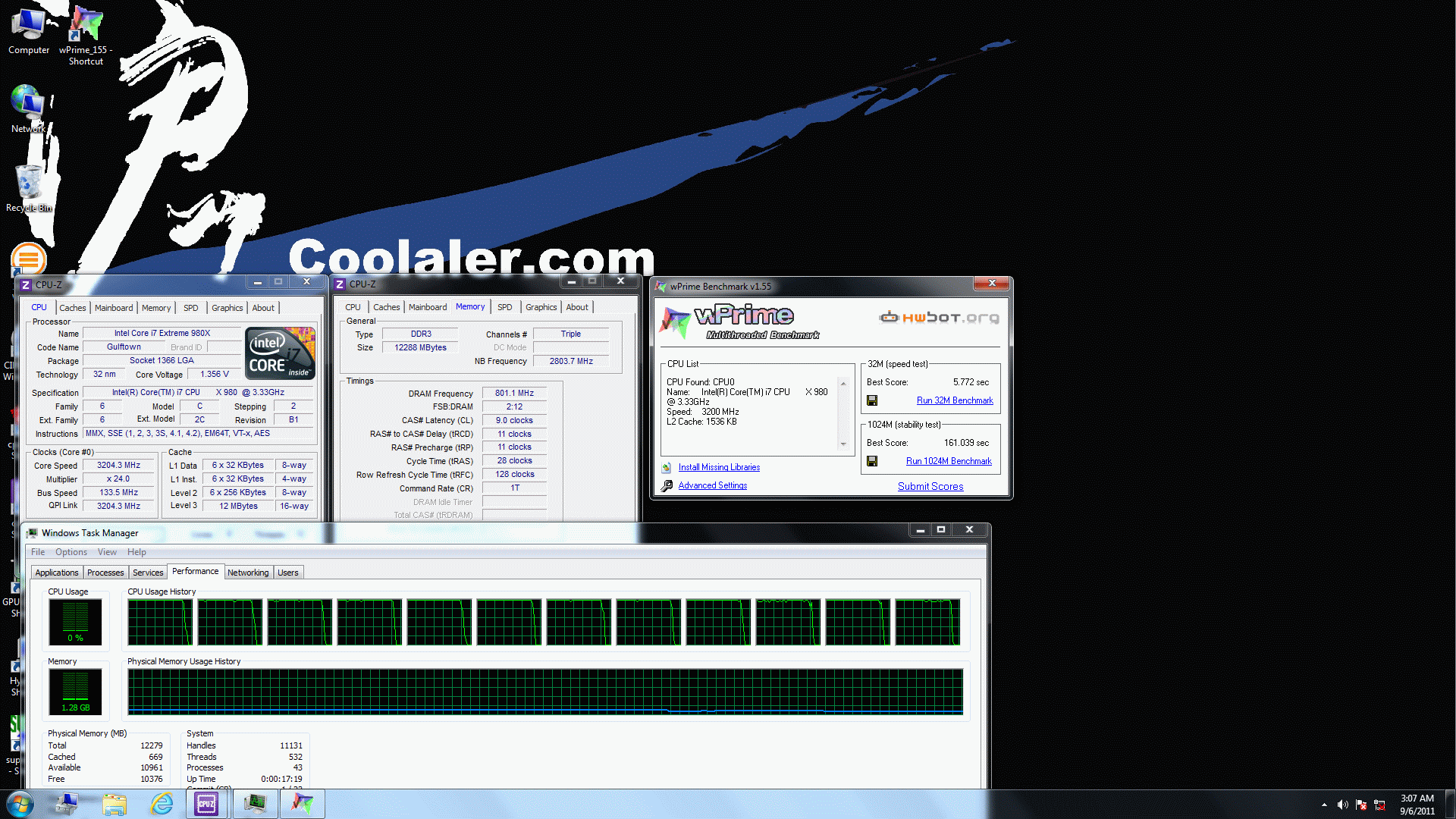Image resolution: width=1456 pixels, height=819 pixels.
Task: Click the HWBOT.org logo in wPrime
Action: click(x=939, y=318)
